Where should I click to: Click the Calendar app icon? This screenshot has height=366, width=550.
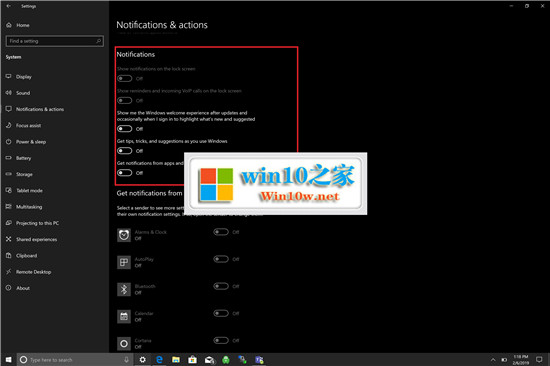(x=124, y=317)
